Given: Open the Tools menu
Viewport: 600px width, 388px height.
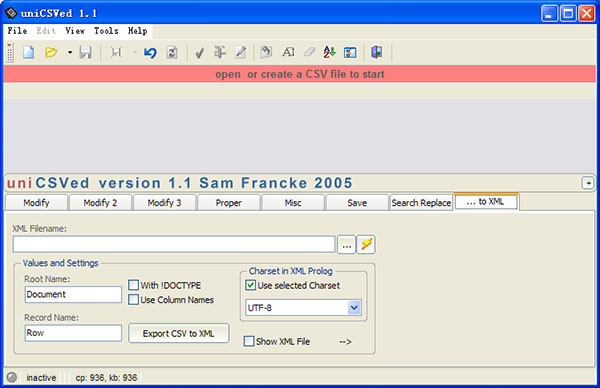Looking at the screenshot, I should point(106,31).
